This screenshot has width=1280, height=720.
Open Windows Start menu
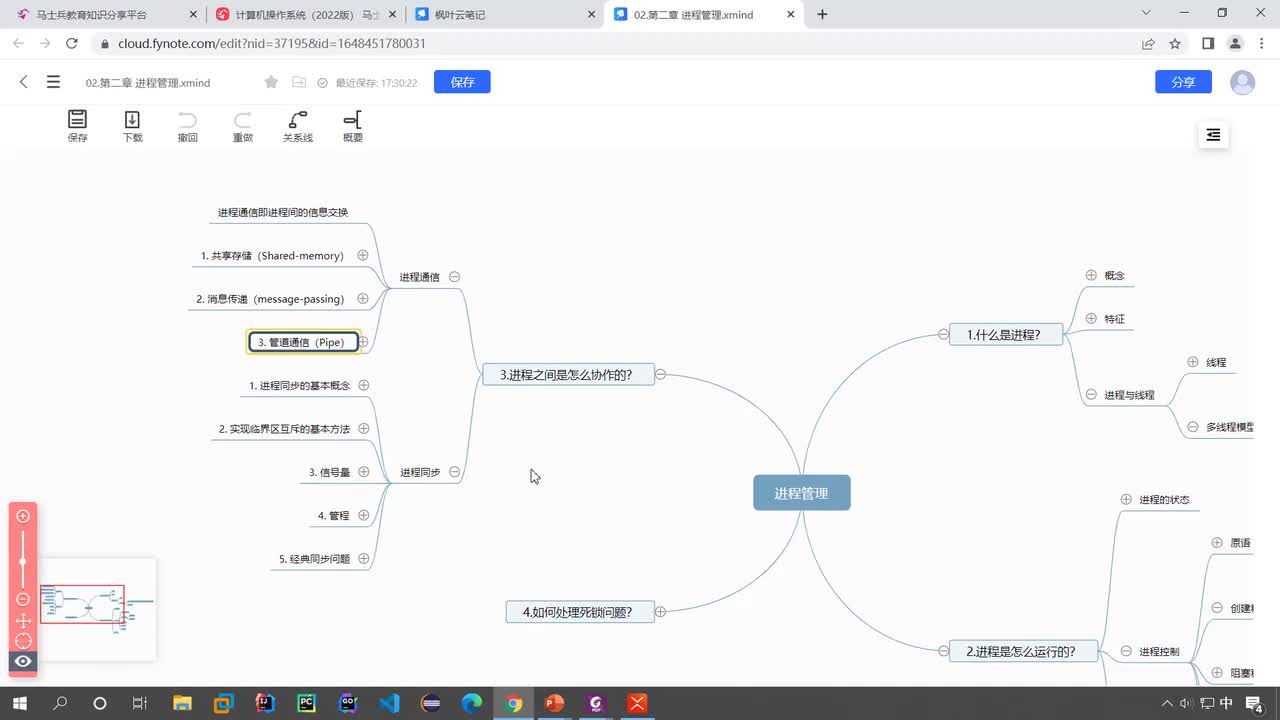(19, 703)
